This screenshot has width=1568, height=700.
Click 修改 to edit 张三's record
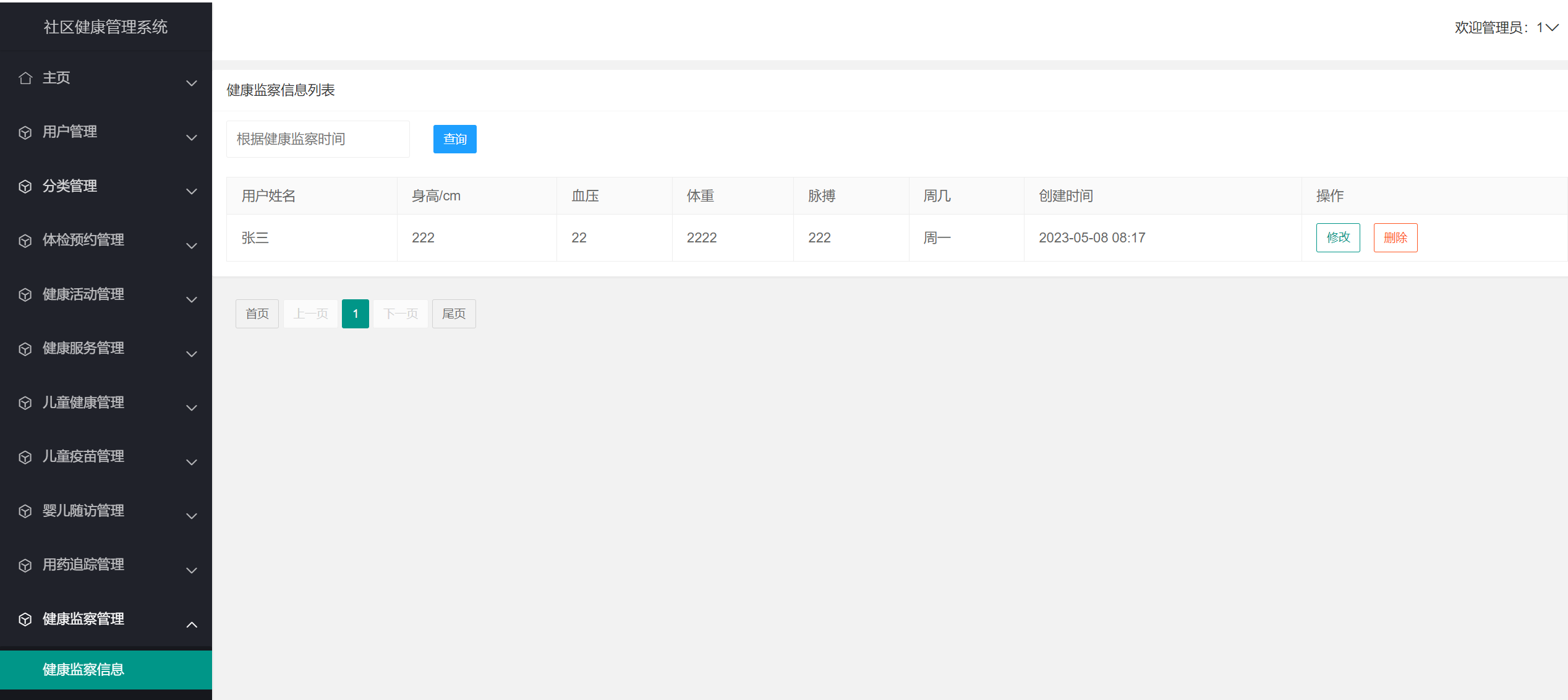(x=1338, y=237)
